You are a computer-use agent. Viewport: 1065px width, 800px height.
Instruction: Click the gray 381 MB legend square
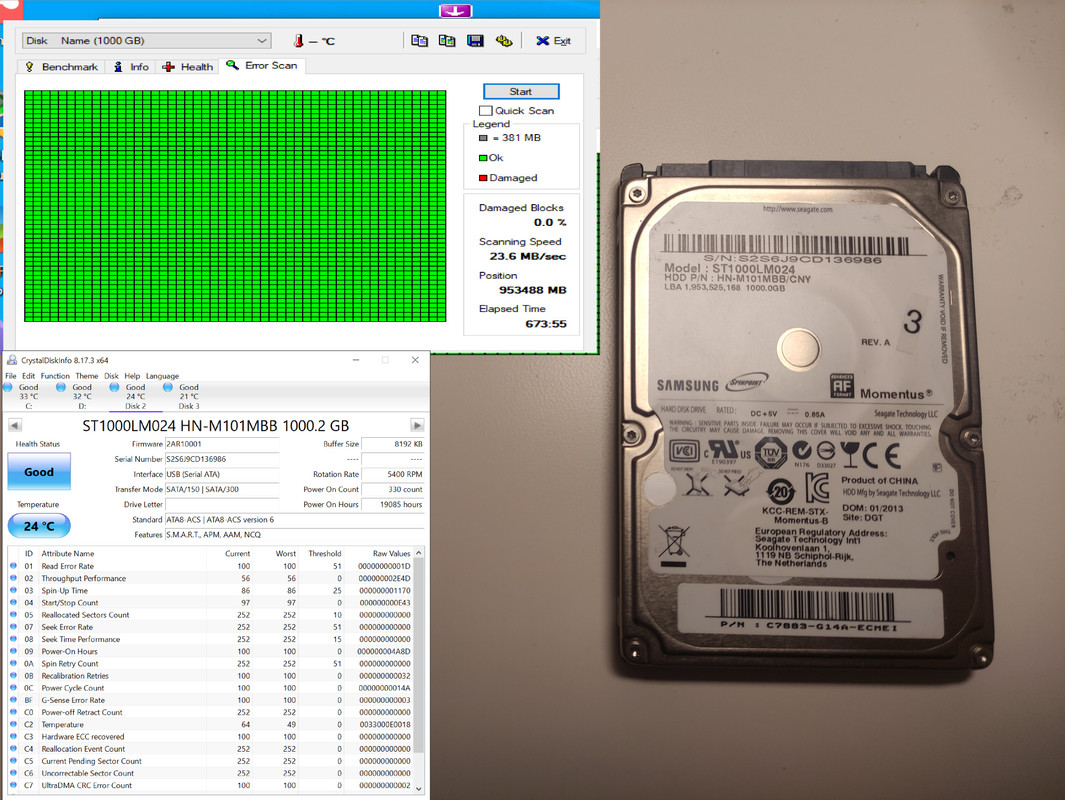[483, 138]
